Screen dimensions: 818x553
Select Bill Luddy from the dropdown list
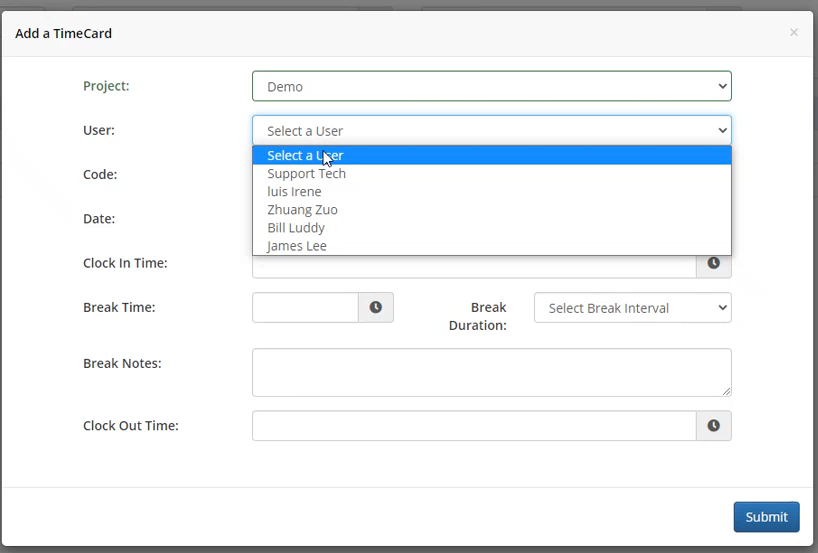click(296, 228)
